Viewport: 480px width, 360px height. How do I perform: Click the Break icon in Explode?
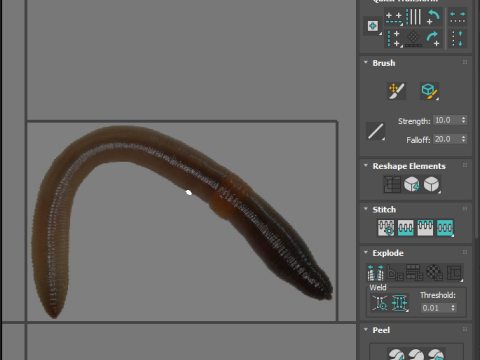(x=375, y=273)
